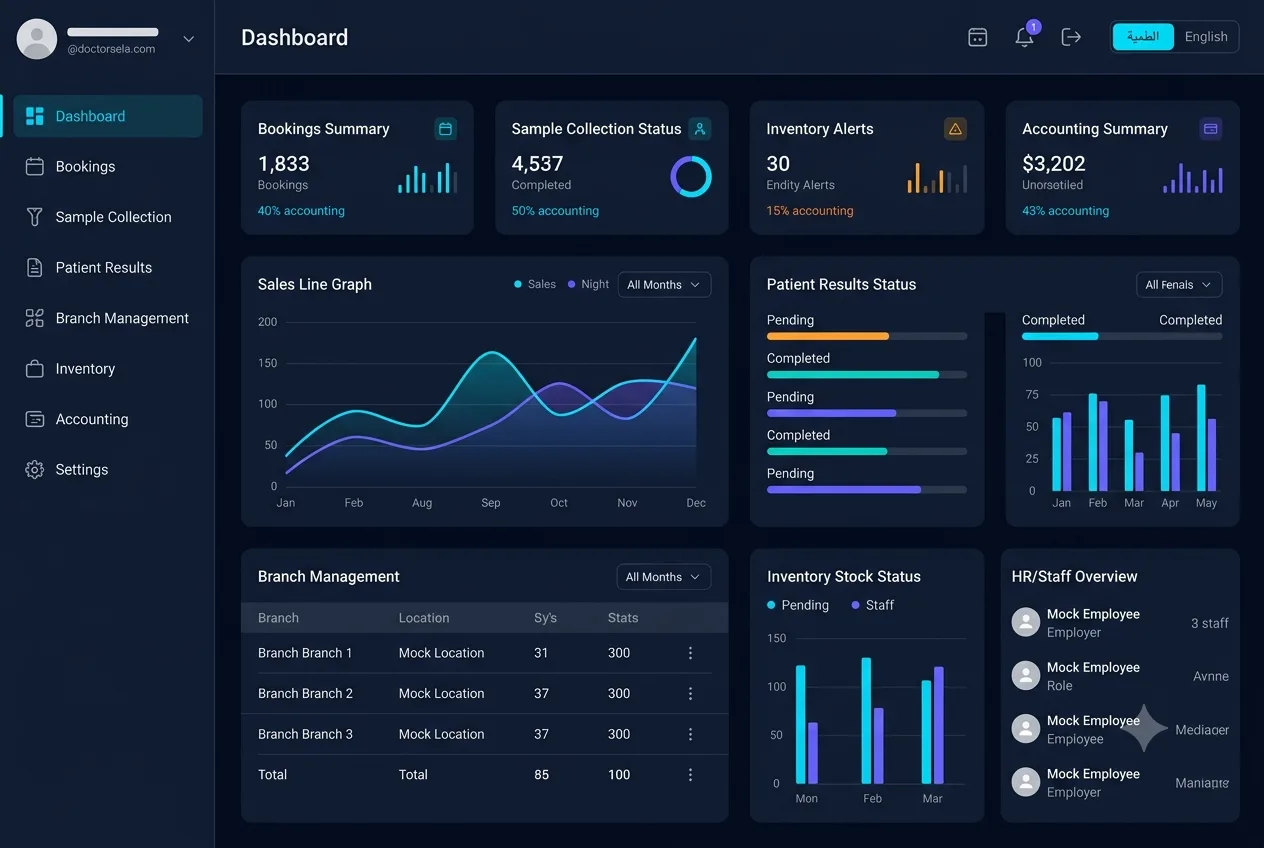The width and height of the screenshot is (1264, 848).
Task: Toggle the Pending series in Inventory Stock legend
Action: [798, 605]
